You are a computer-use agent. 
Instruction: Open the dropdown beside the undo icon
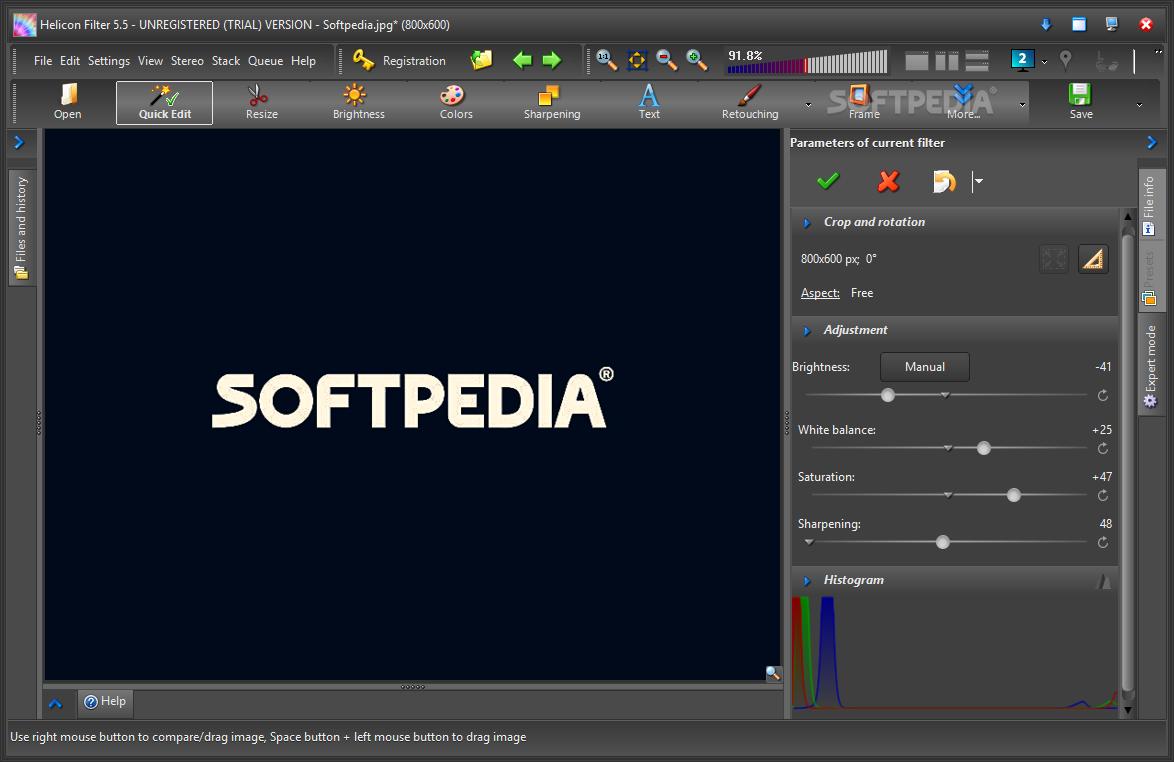click(979, 181)
